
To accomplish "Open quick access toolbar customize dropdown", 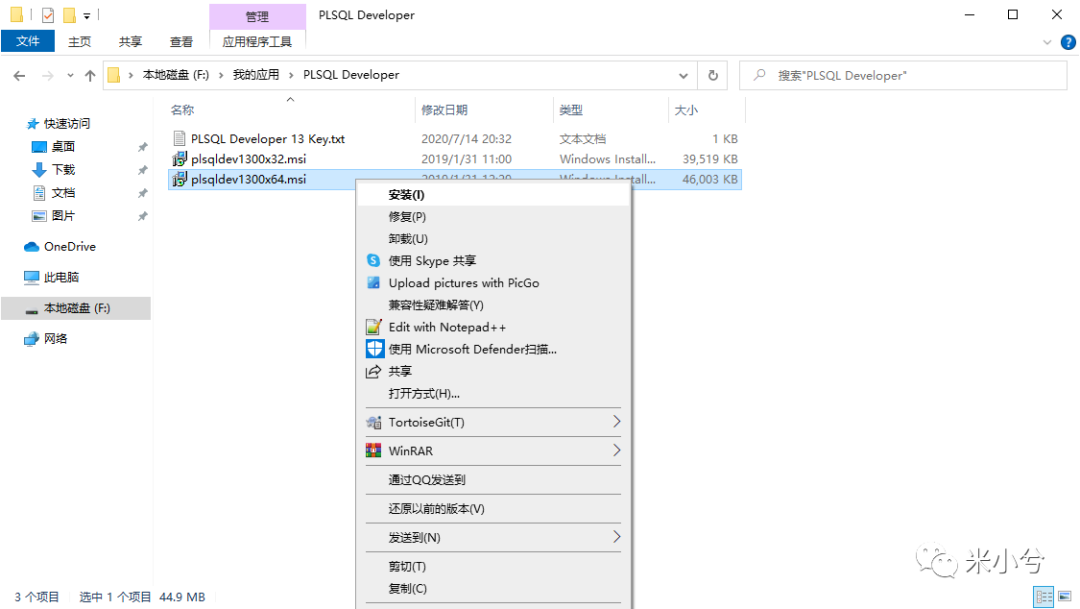I will click(x=87, y=15).
